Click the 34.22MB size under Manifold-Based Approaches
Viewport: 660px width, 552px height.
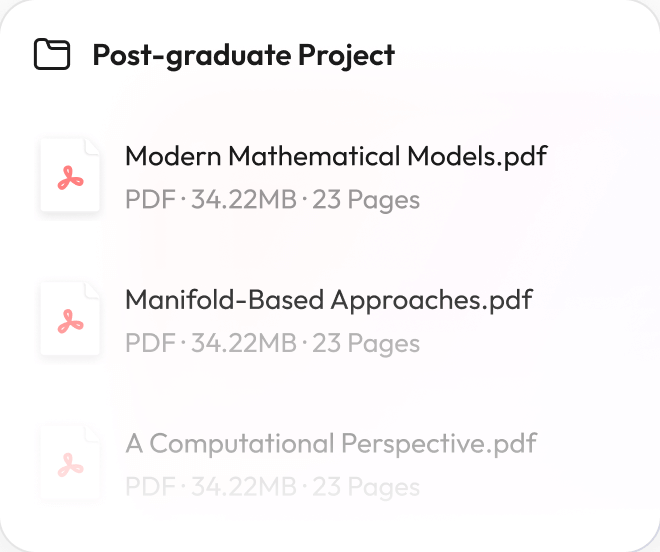(244, 343)
